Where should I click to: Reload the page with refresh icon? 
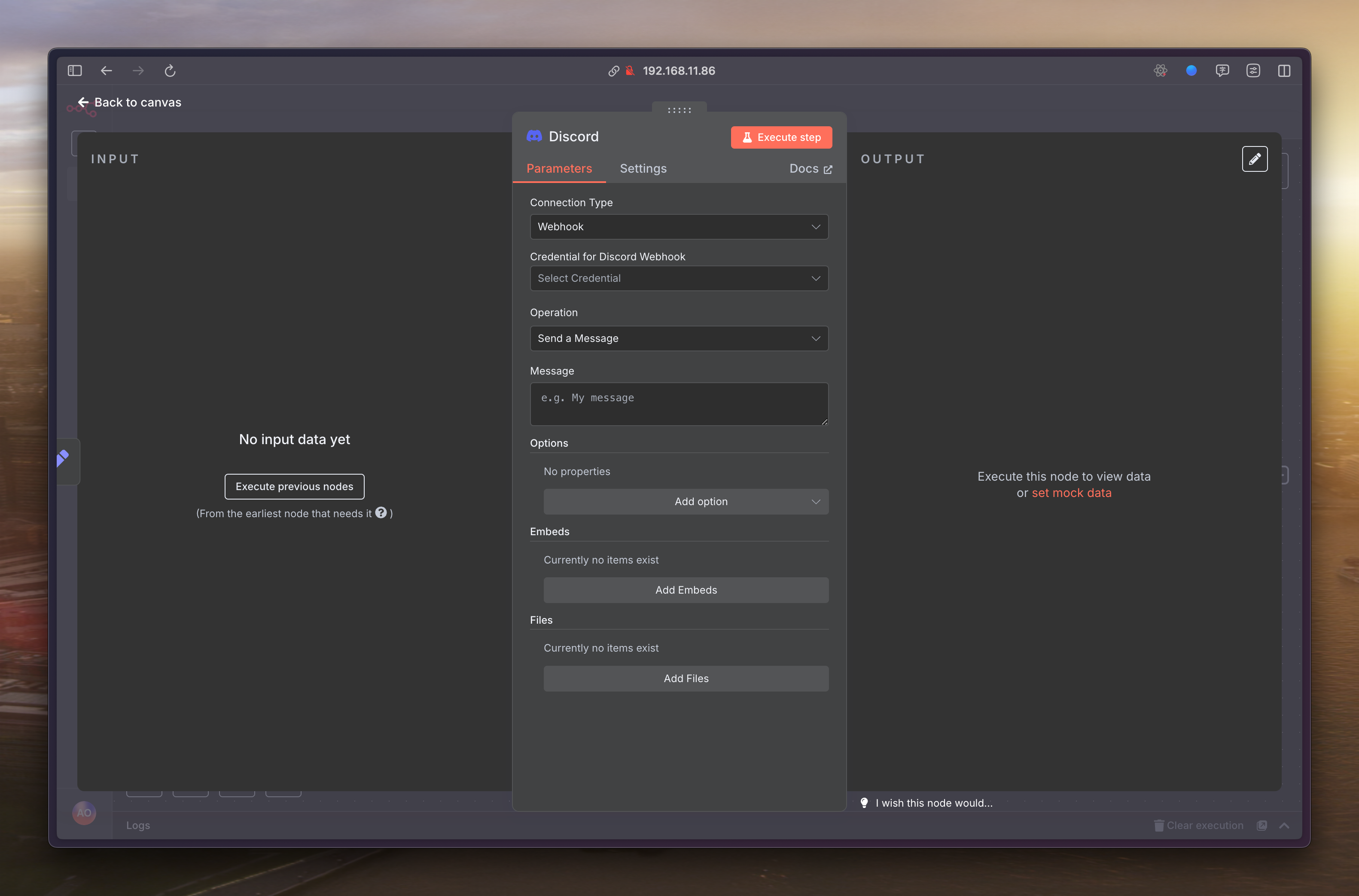click(170, 71)
